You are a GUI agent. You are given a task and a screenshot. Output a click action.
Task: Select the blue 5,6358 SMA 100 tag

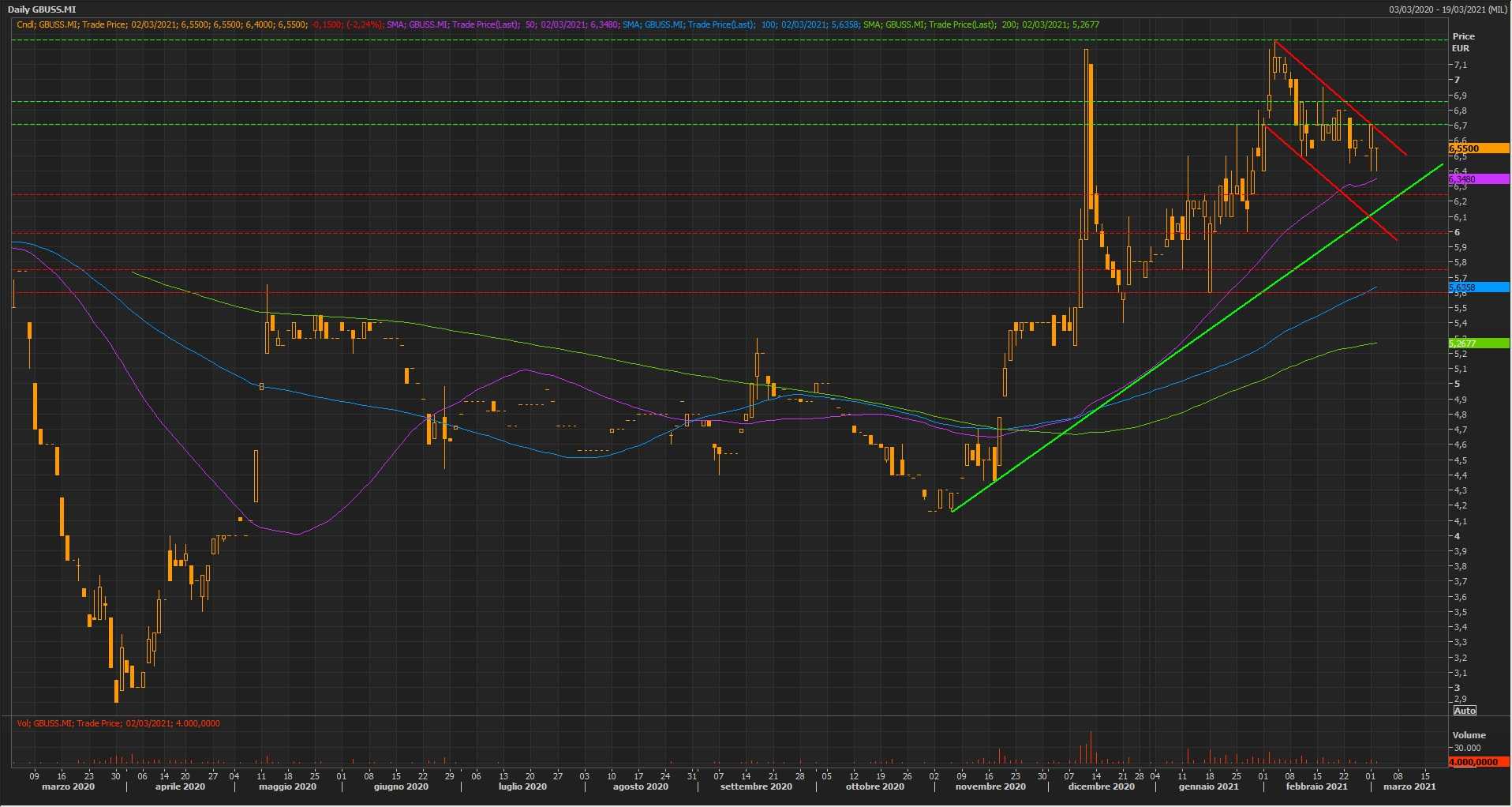[1478, 287]
